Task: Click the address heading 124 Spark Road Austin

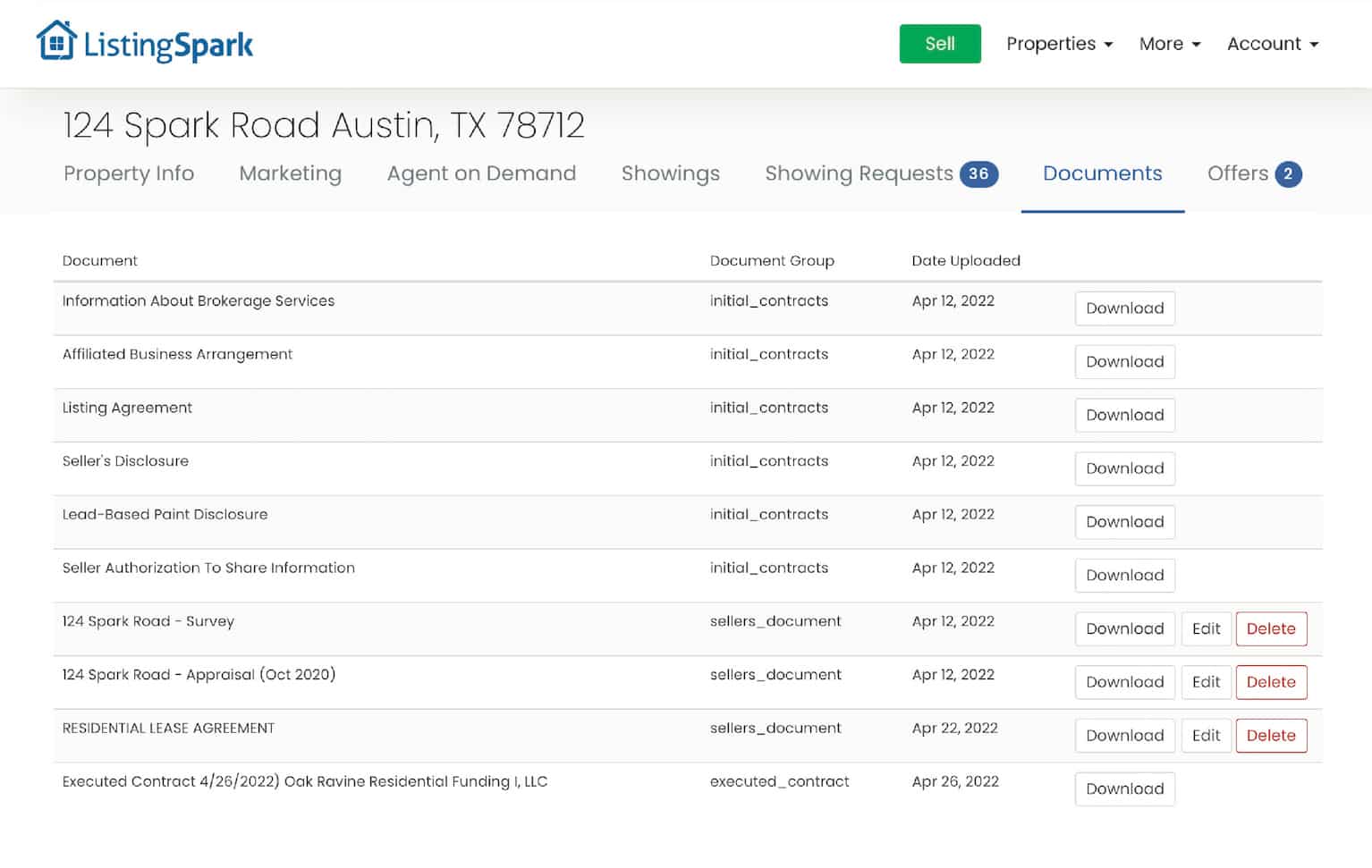Action: [324, 125]
